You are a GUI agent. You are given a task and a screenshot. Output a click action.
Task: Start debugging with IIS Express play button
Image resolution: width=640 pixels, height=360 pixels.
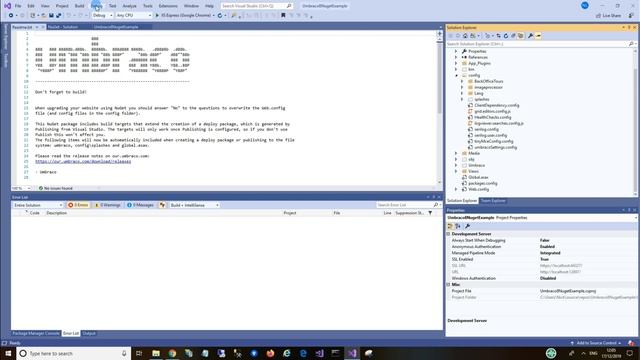(157, 16)
